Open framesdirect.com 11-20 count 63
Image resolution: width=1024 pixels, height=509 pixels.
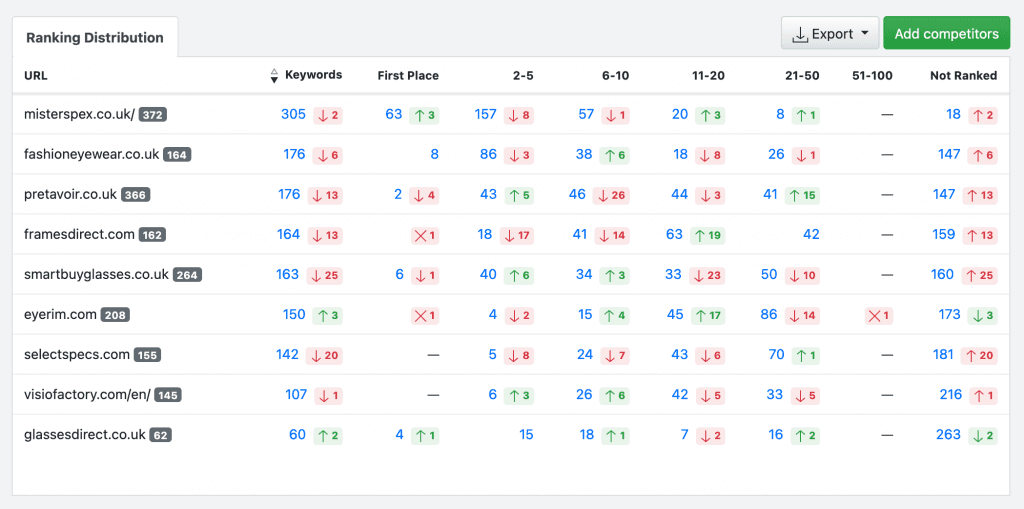coord(674,234)
